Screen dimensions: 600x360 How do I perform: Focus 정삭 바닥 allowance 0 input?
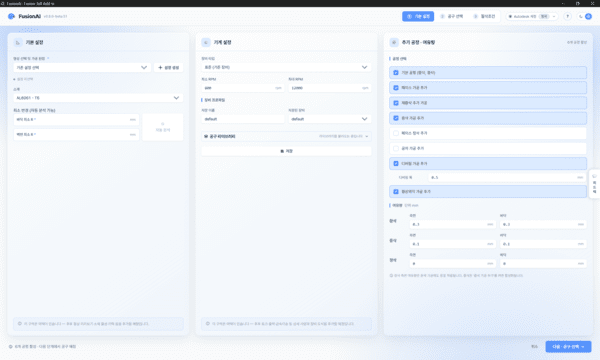point(543,264)
